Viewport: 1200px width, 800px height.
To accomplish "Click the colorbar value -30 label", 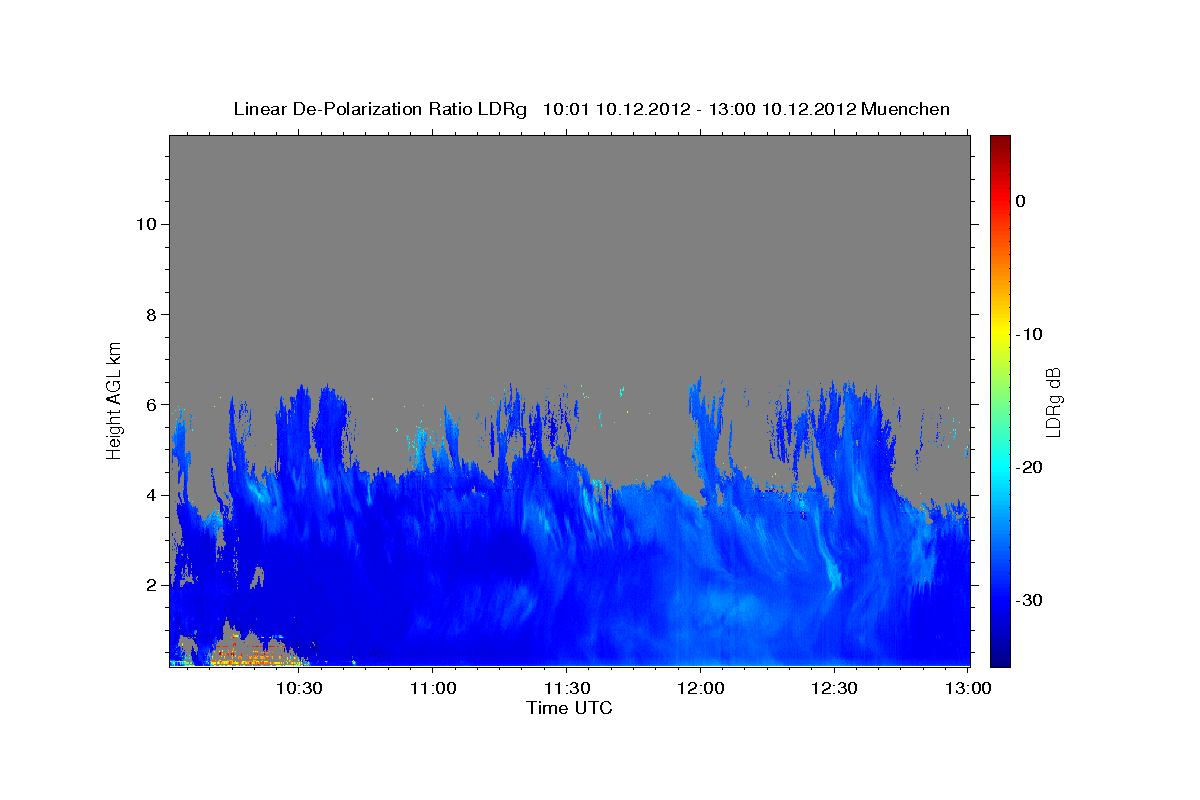I will [1029, 600].
